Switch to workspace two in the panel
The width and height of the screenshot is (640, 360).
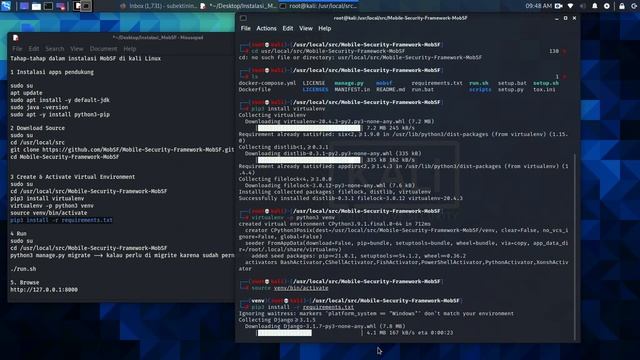point(86,6)
